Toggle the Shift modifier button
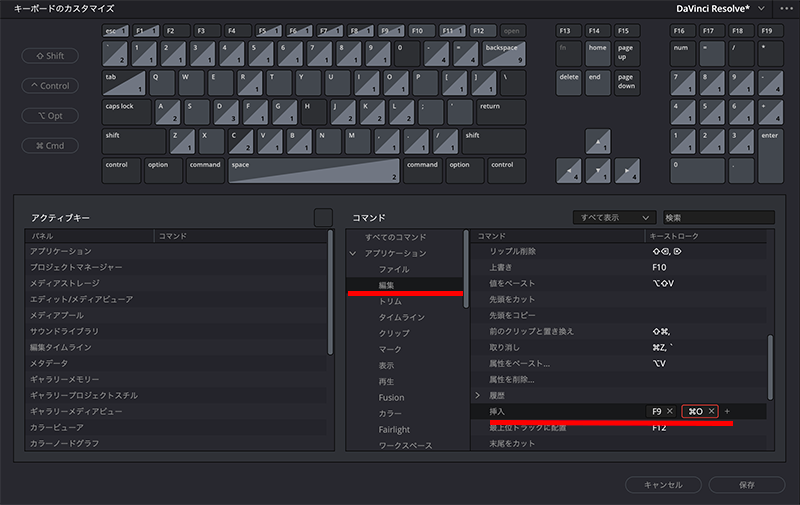This screenshot has width=800, height=505. [50, 56]
